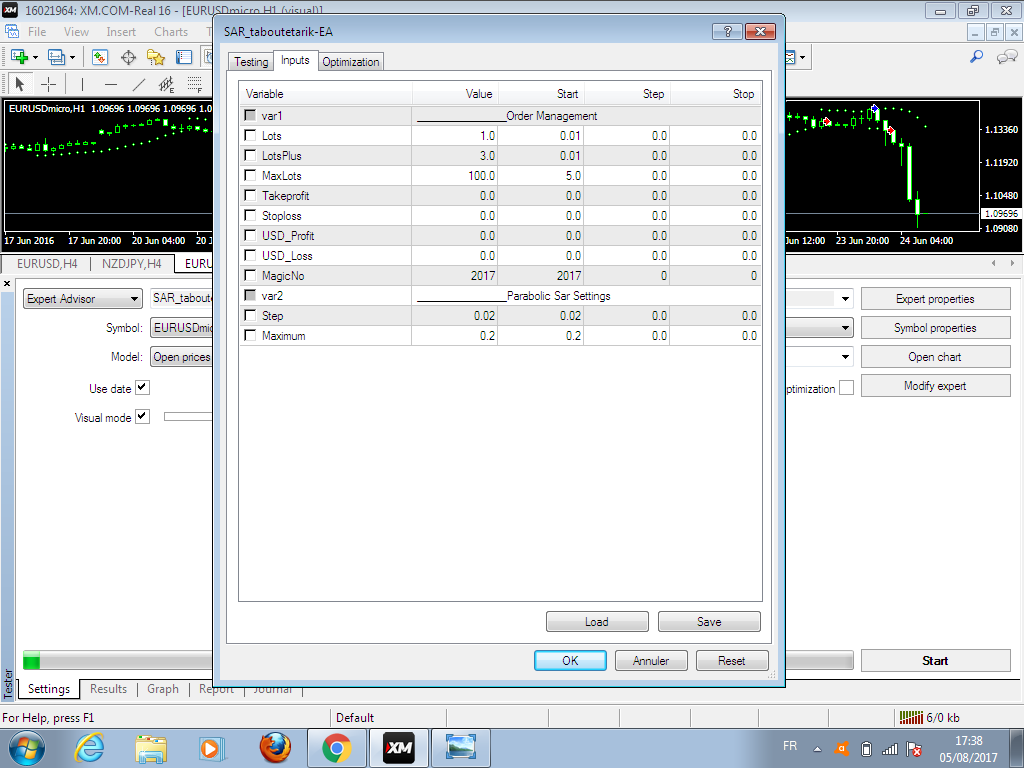Click OK to confirm the inputs
Image resolution: width=1024 pixels, height=768 pixels.
[570, 661]
